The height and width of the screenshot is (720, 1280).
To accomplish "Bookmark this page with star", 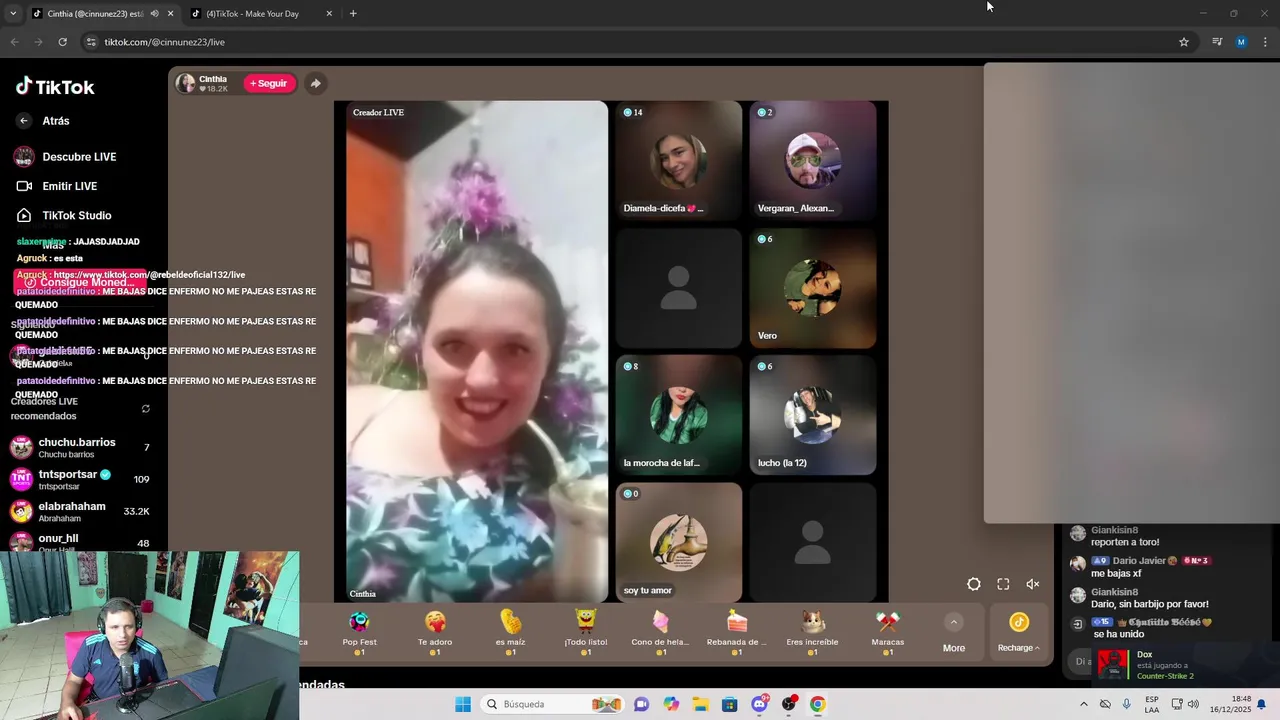I will point(1184,42).
